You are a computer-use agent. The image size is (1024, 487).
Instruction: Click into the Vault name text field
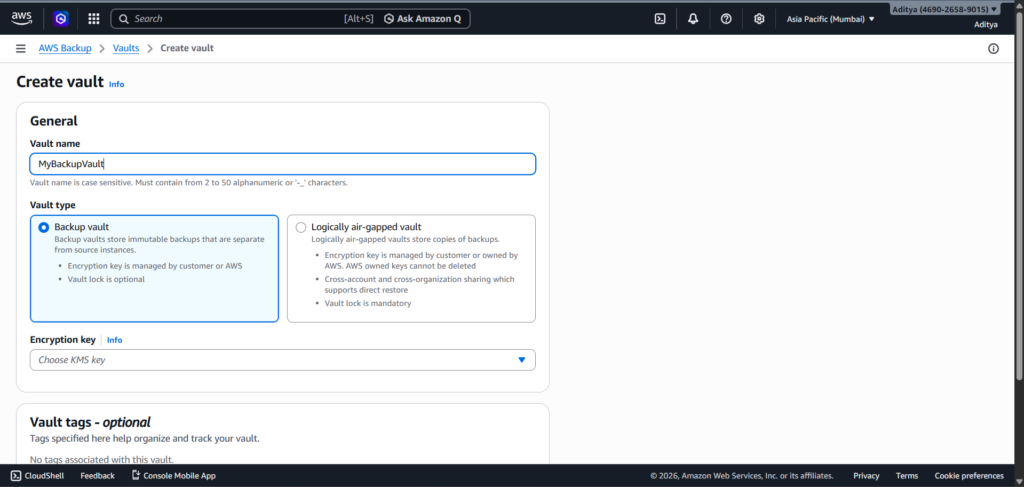[282, 164]
